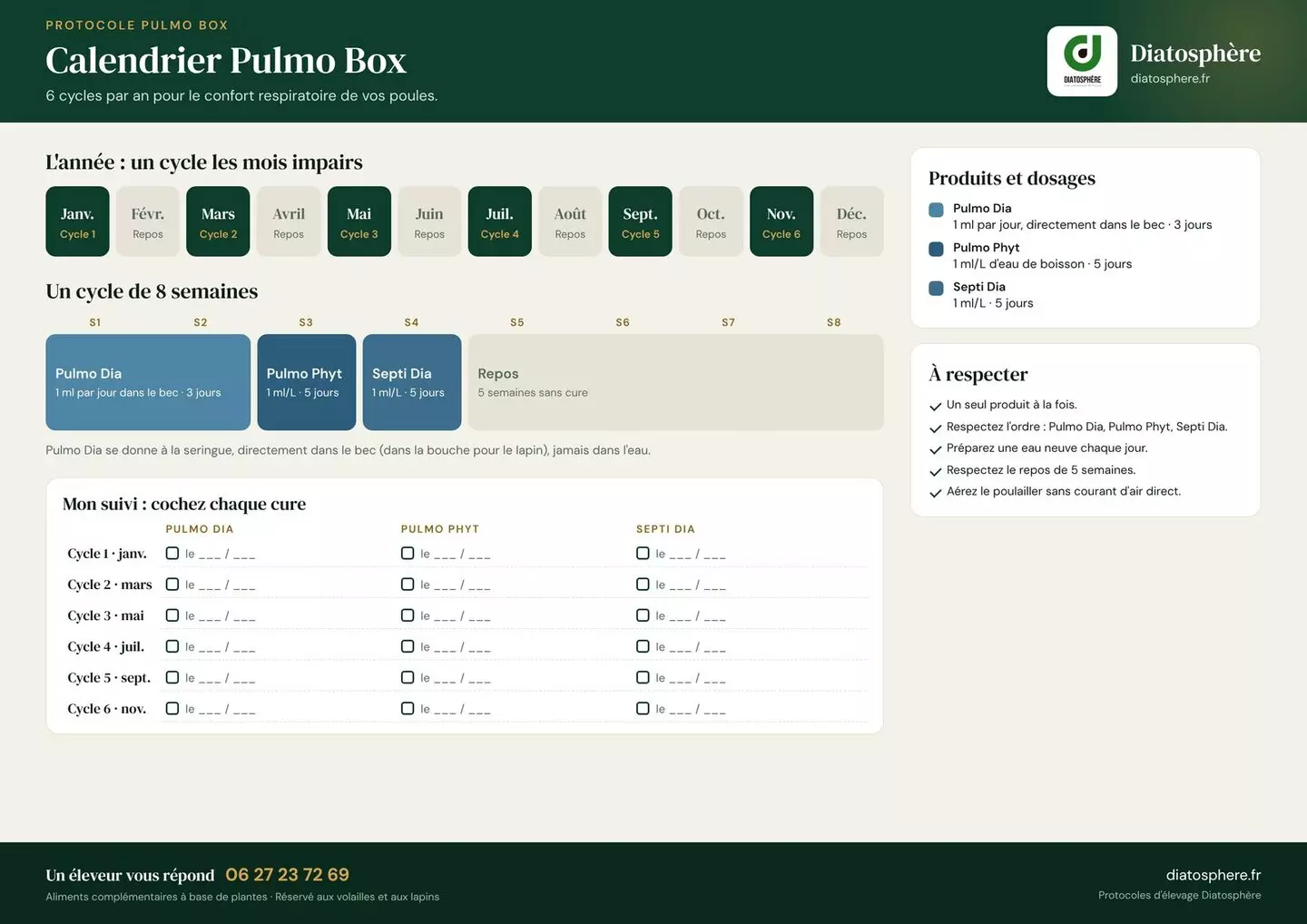The height and width of the screenshot is (924, 1307).
Task: Click the Pulmo Phyt dark blue color swatch
Action: [936, 249]
